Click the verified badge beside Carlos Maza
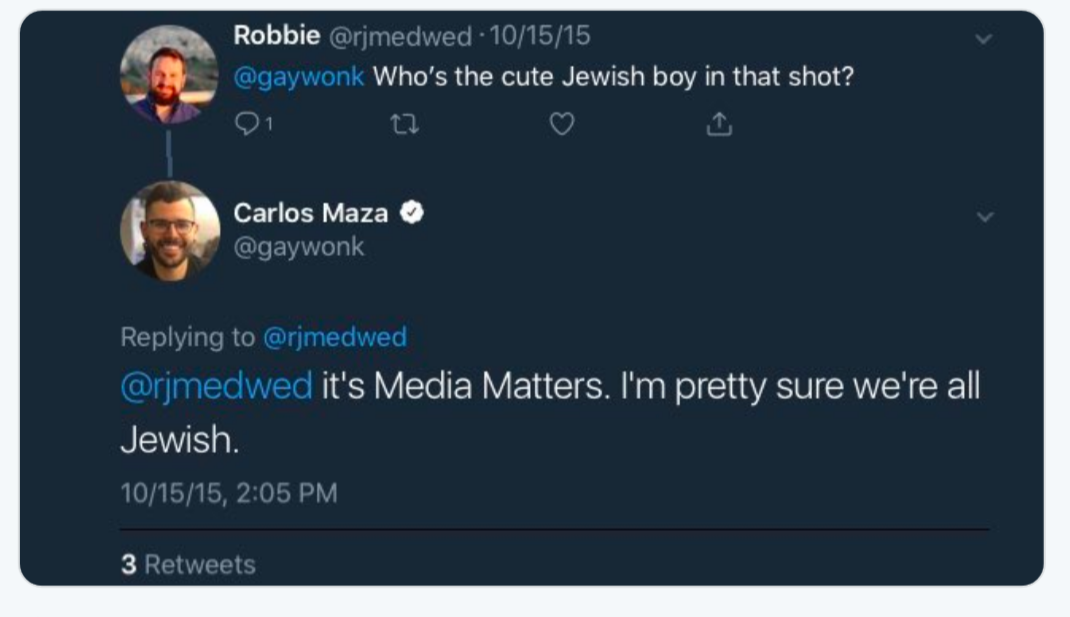This screenshot has height=617, width=1070. coord(411,212)
